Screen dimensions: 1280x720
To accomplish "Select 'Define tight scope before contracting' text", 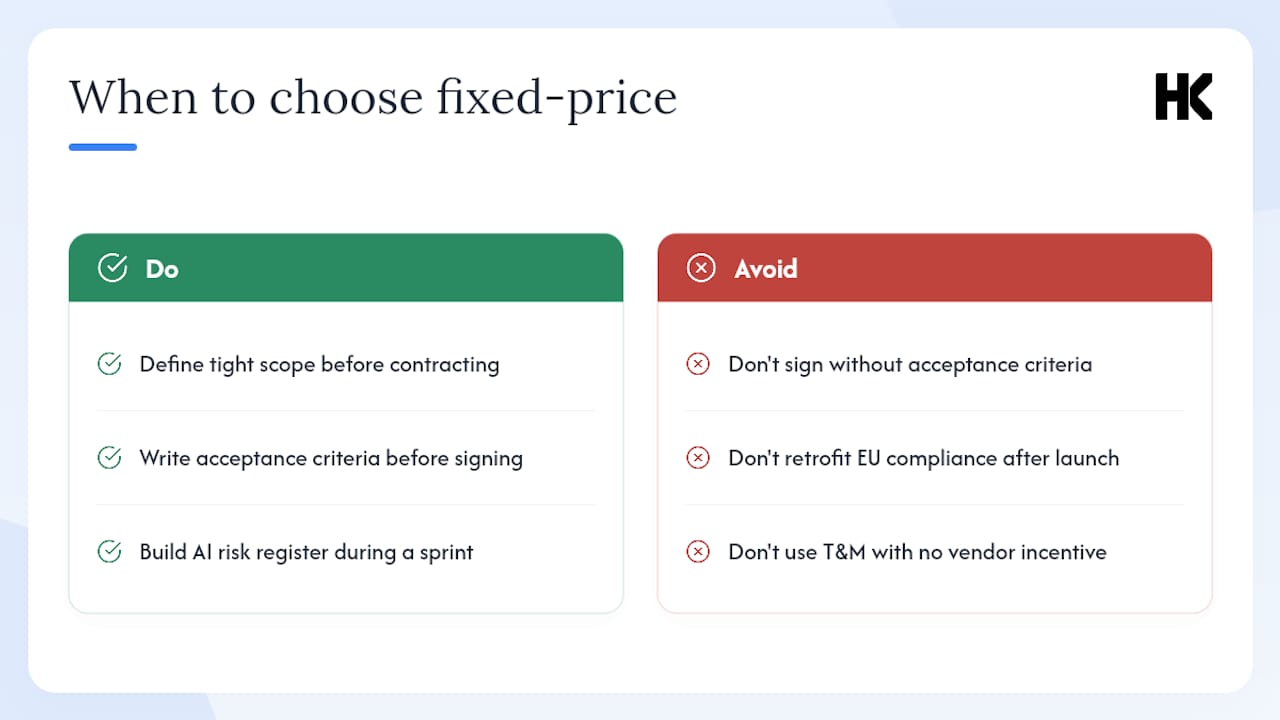I will (319, 365).
